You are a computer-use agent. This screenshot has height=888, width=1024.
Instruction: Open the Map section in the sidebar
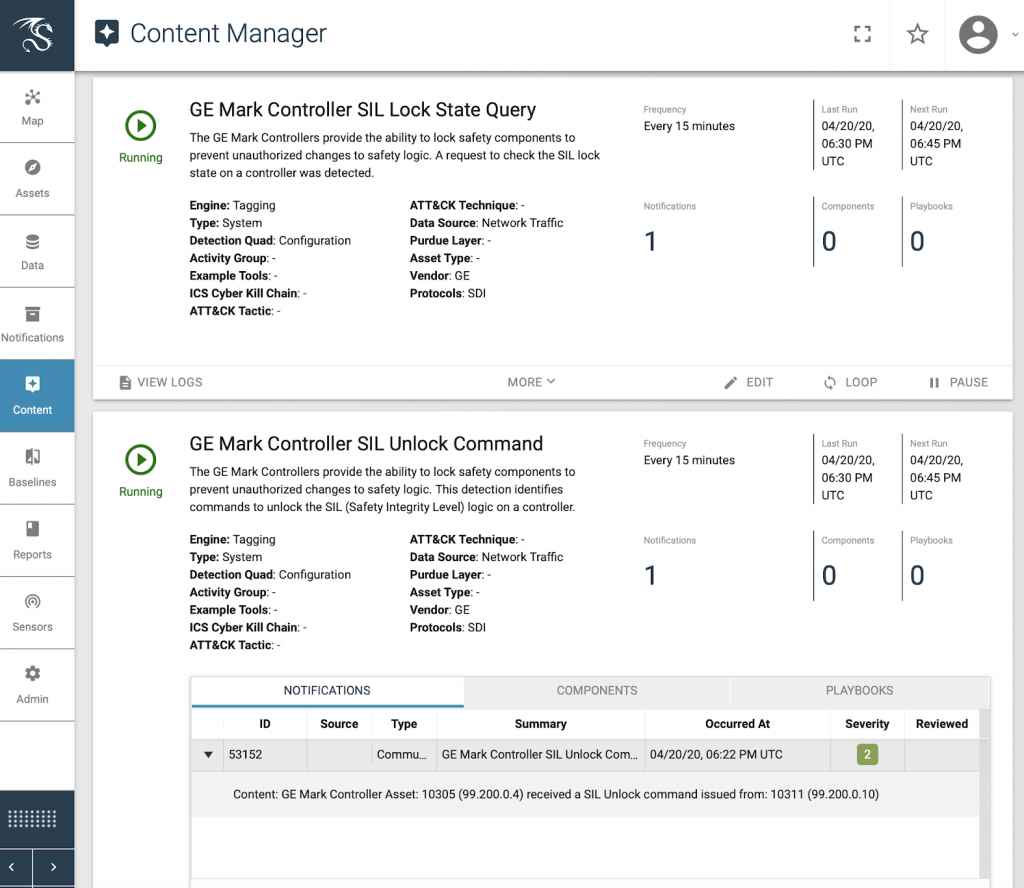point(33,107)
